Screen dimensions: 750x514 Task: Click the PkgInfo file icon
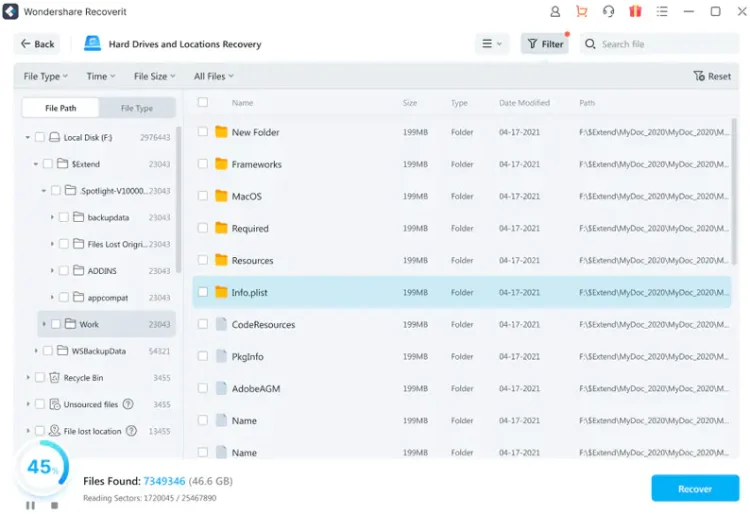[221, 356]
